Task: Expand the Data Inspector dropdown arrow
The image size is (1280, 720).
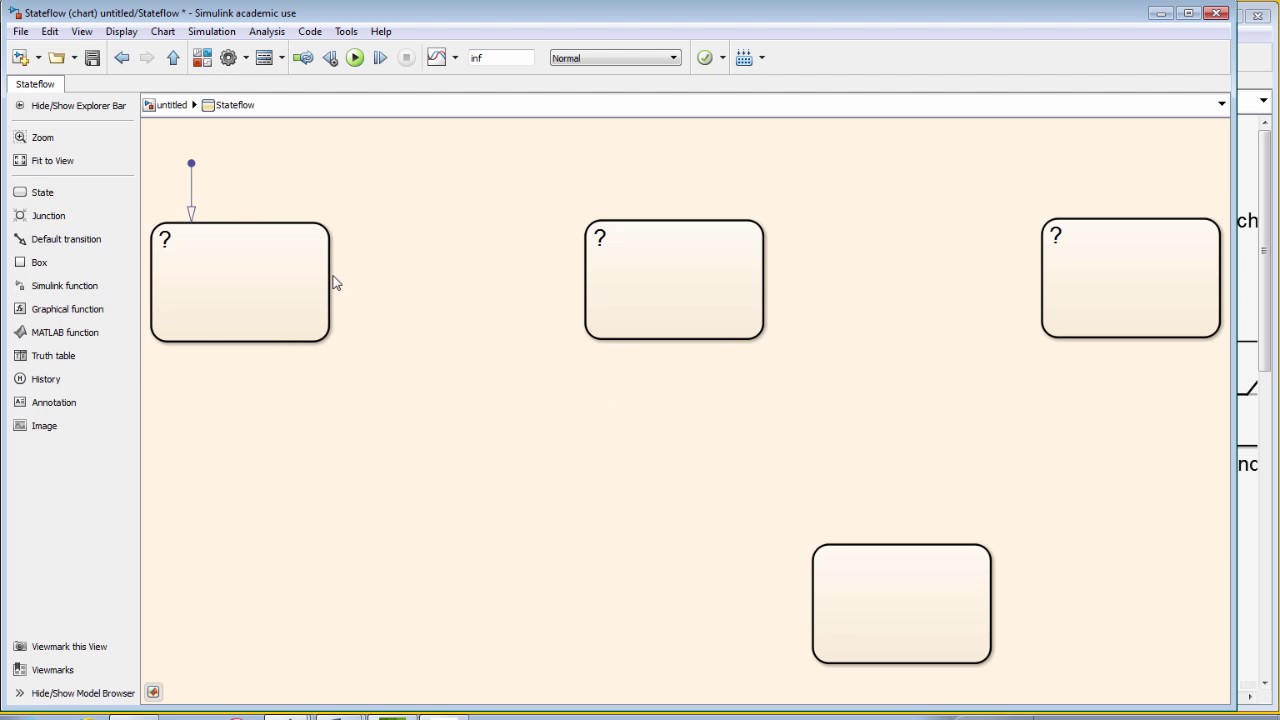Action: 455,58
